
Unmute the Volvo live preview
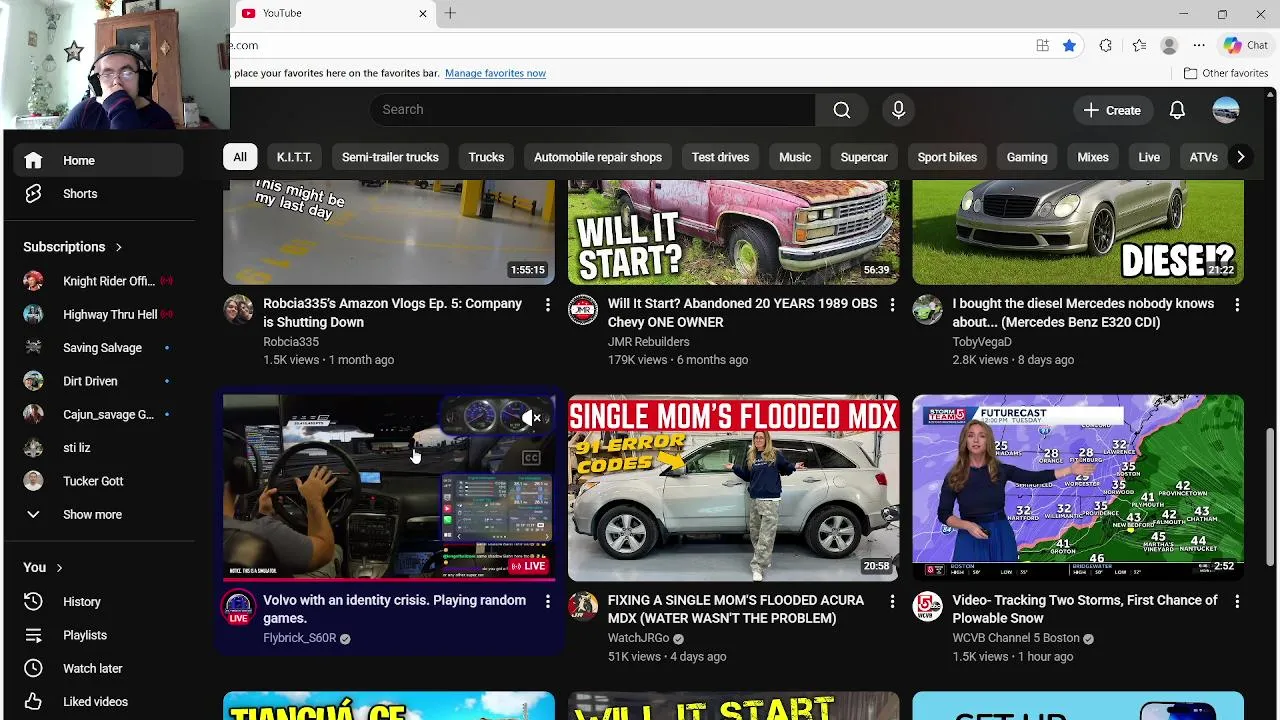pos(531,419)
